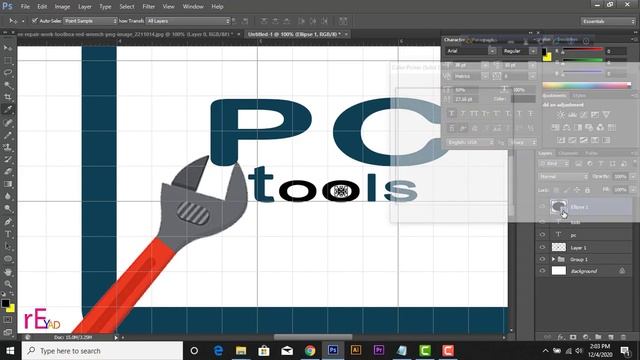
Task: Create a new layer icon
Action: click(611, 337)
